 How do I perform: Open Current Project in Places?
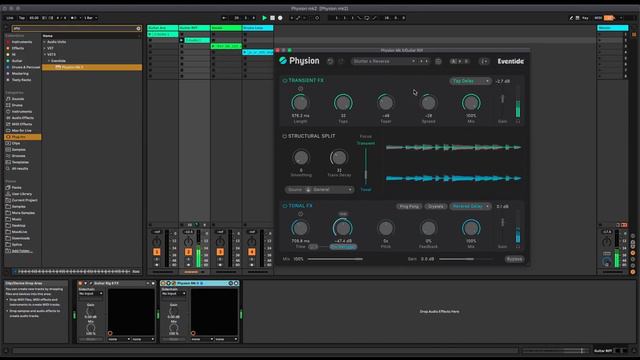[24, 200]
